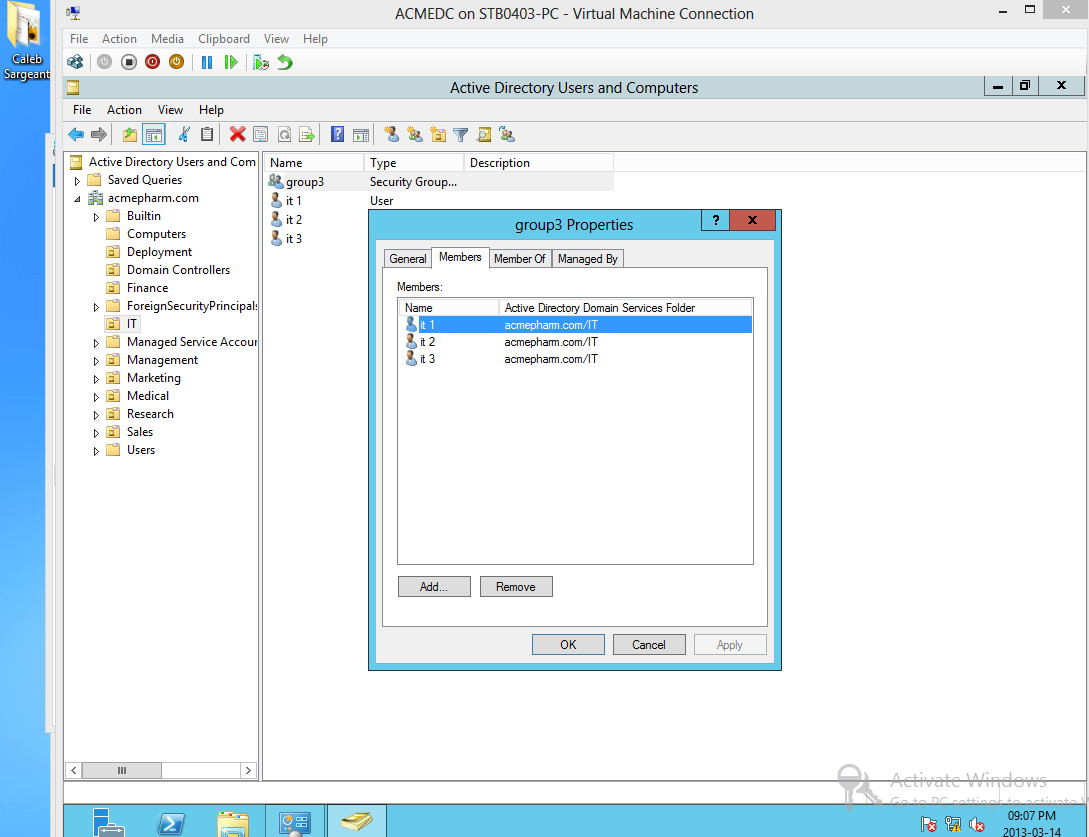Go back with the blue arrow
Viewport: 1089px width, 837px height.
coord(76,134)
